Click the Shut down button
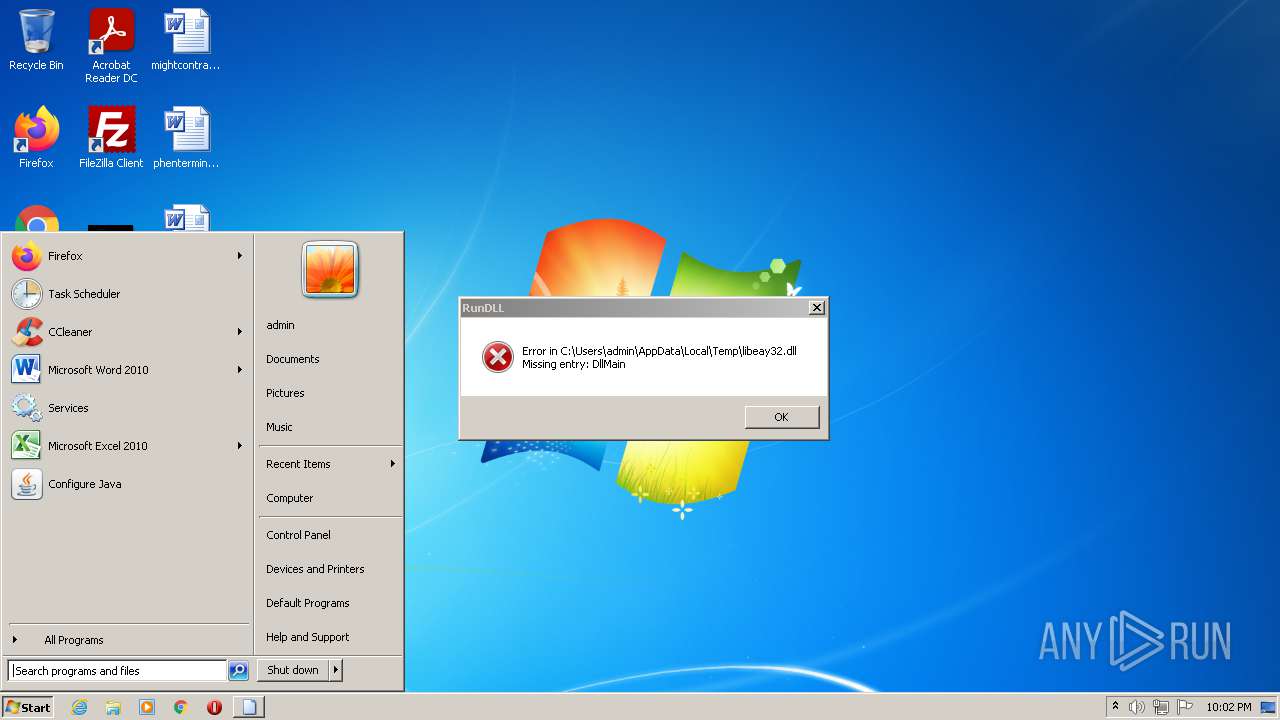Image resolution: width=1280 pixels, height=720 pixels. click(x=293, y=670)
